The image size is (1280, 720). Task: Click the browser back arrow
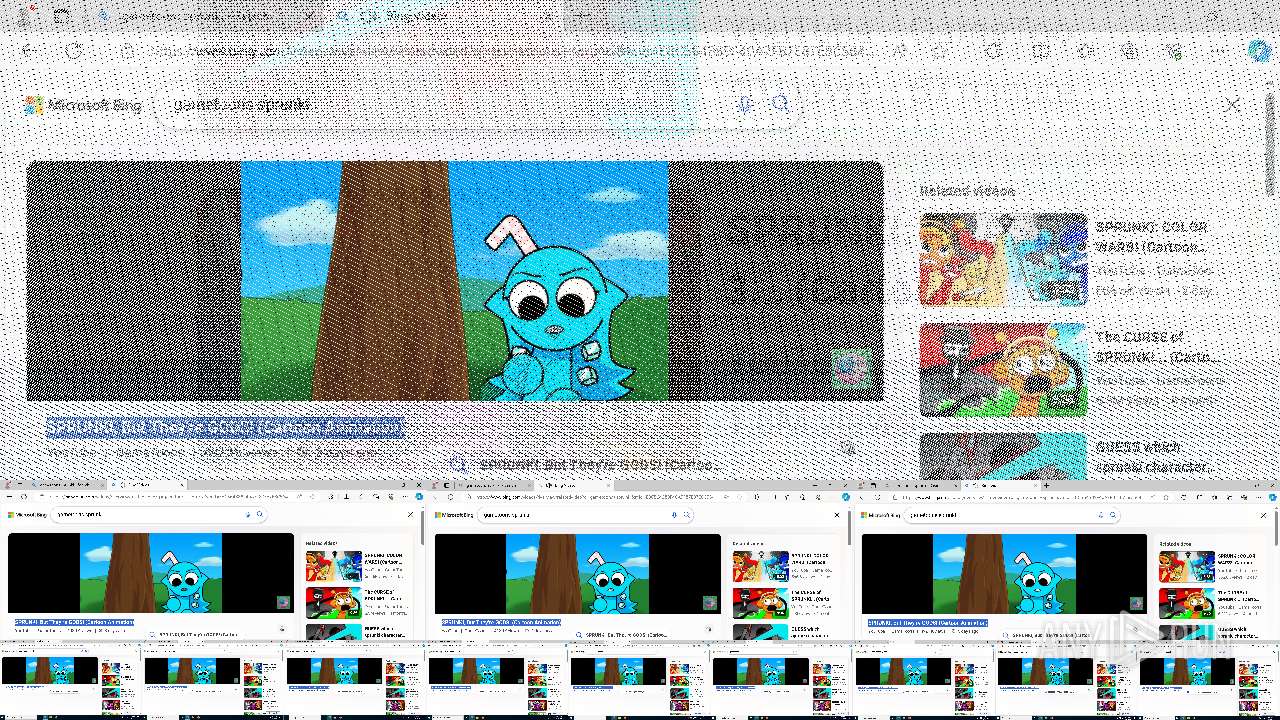(27, 50)
